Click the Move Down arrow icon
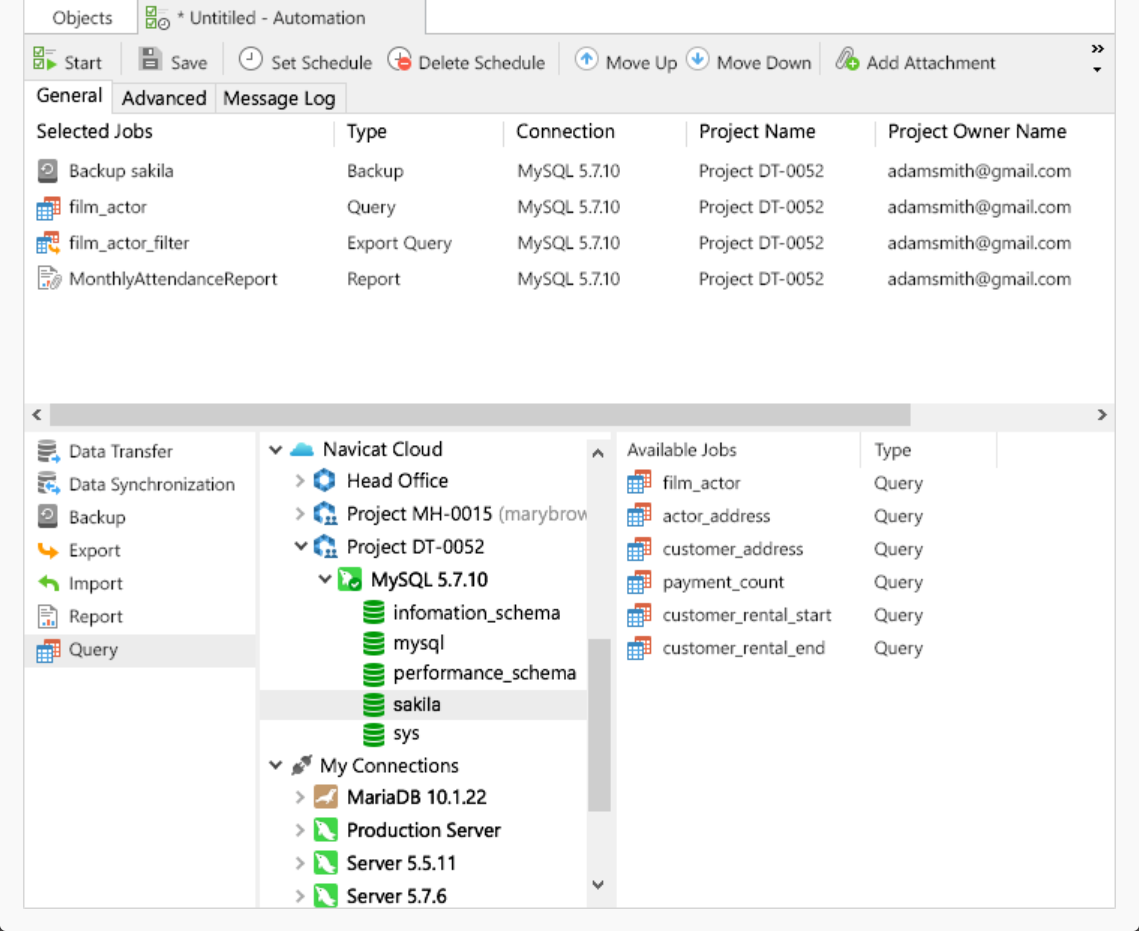The height and width of the screenshot is (931, 1139). coord(698,60)
